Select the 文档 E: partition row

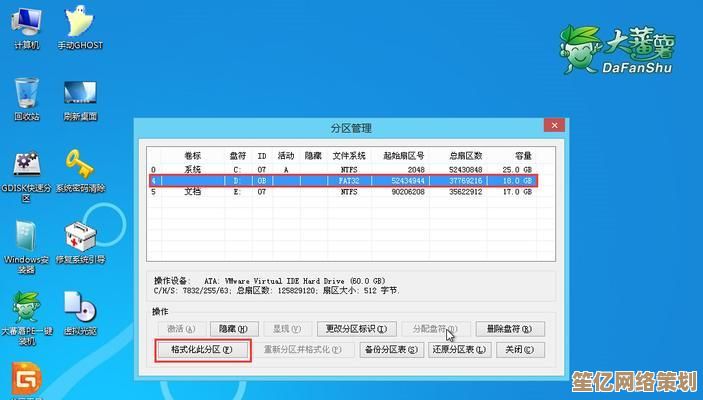(341, 191)
